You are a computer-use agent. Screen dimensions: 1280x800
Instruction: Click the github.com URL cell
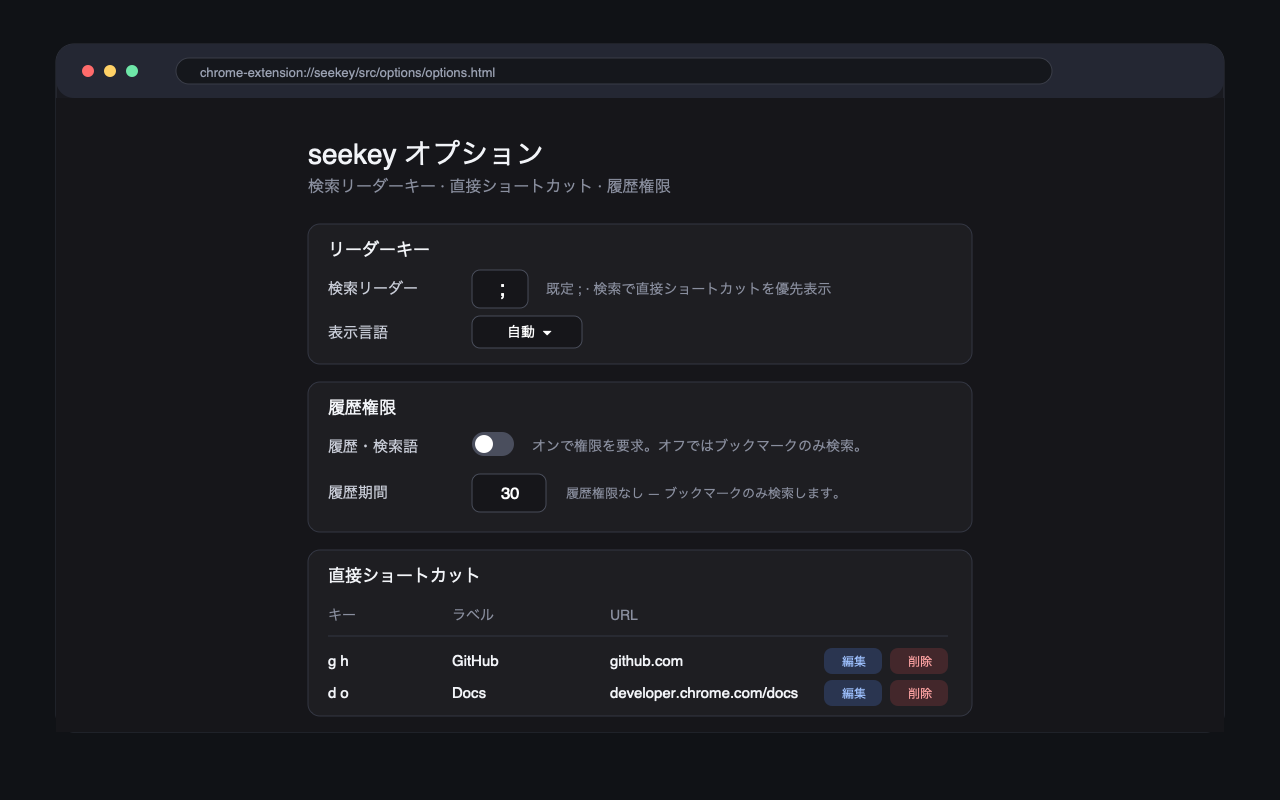[646, 661]
